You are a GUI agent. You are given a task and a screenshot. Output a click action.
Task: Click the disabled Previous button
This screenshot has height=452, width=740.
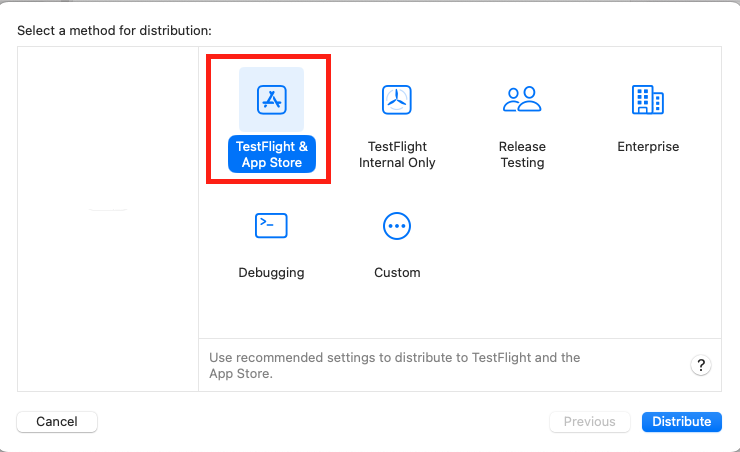point(589,421)
